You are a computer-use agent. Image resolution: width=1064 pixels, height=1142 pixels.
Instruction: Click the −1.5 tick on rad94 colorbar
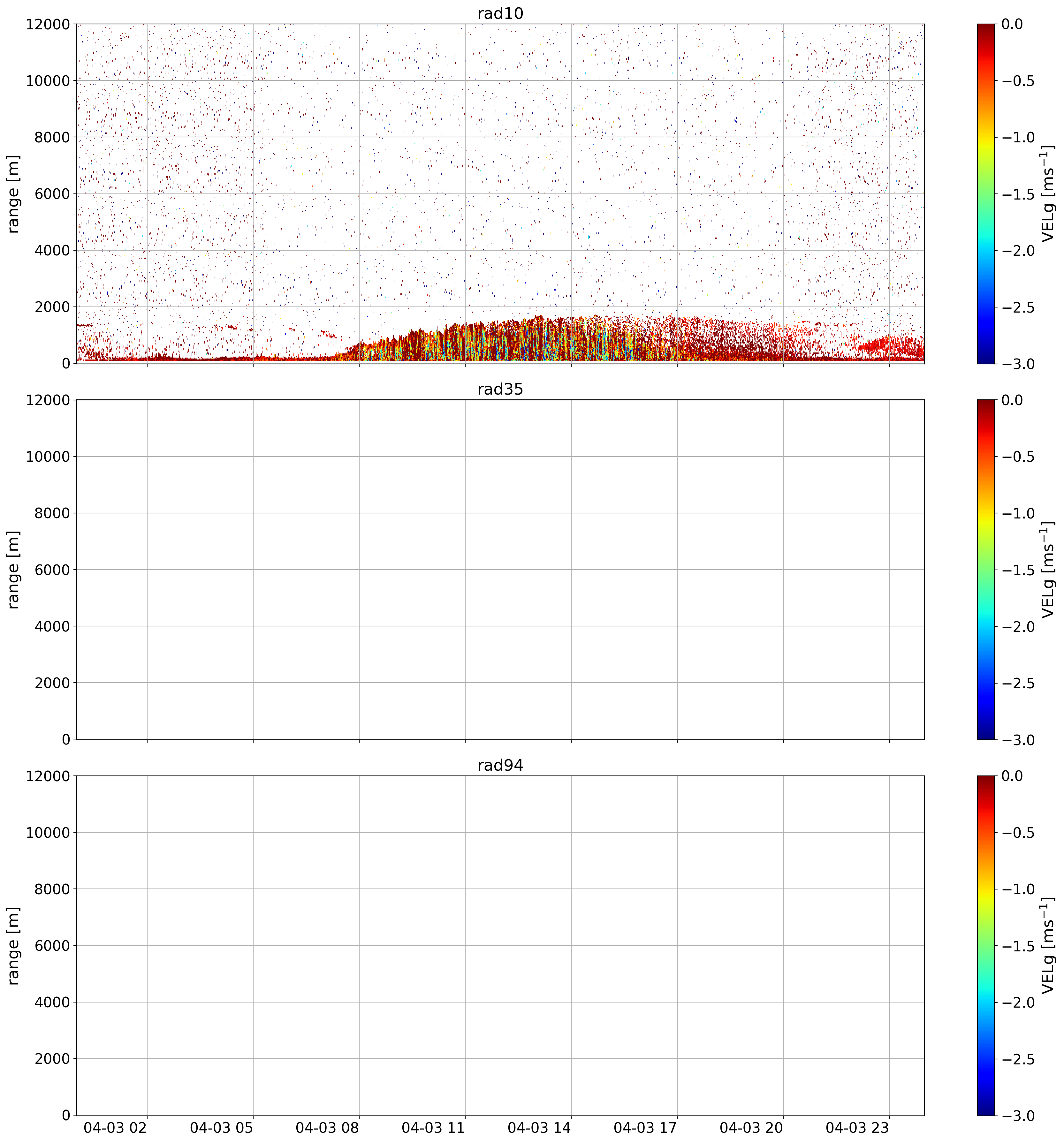1018,946
